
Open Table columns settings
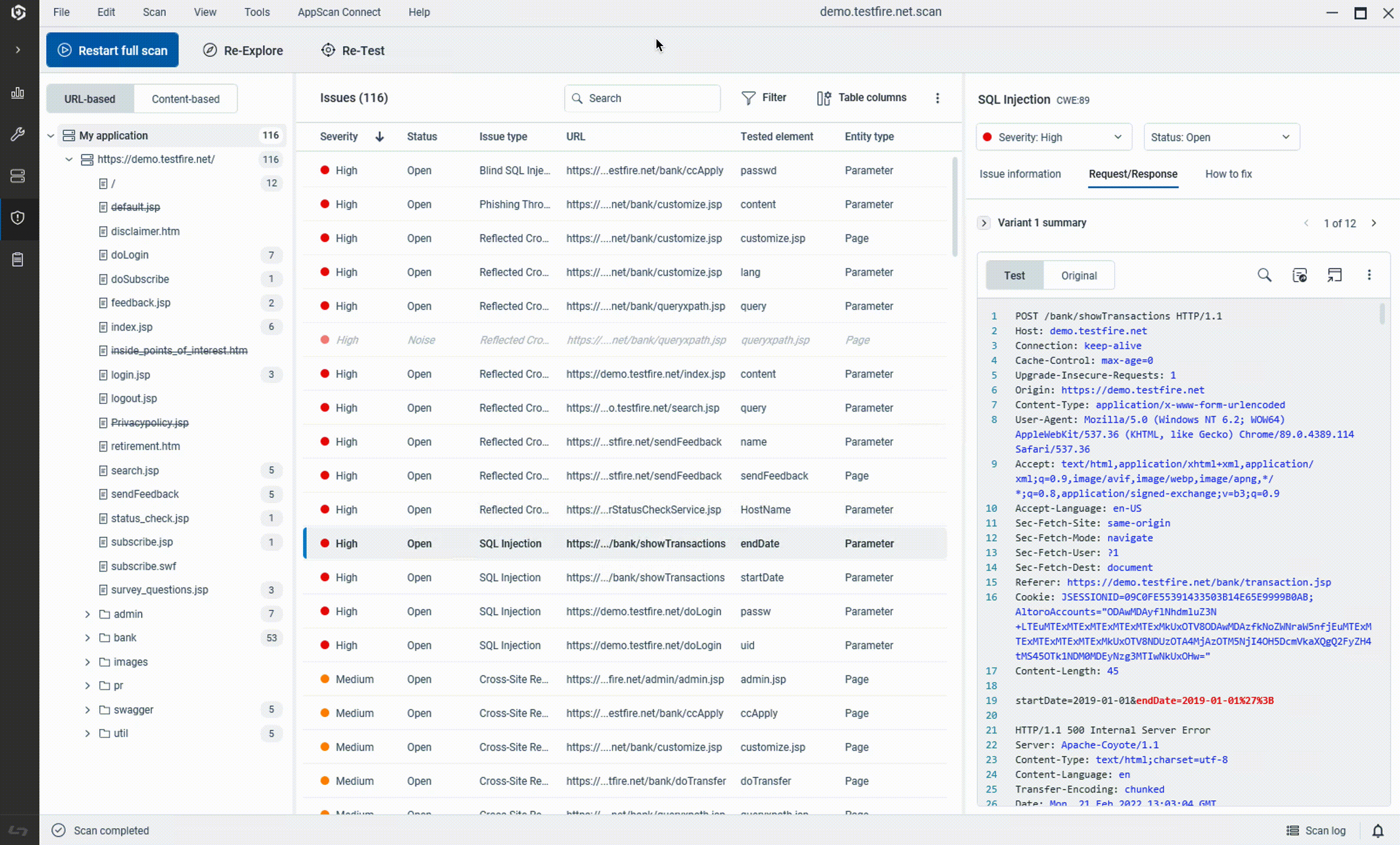pyautogui.click(x=862, y=97)
